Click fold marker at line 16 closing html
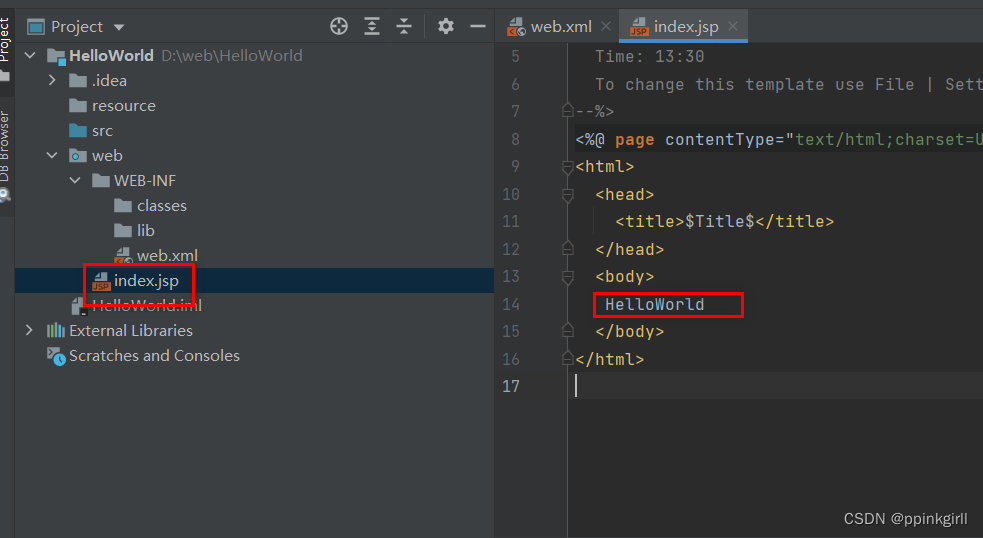 [567, 359]
